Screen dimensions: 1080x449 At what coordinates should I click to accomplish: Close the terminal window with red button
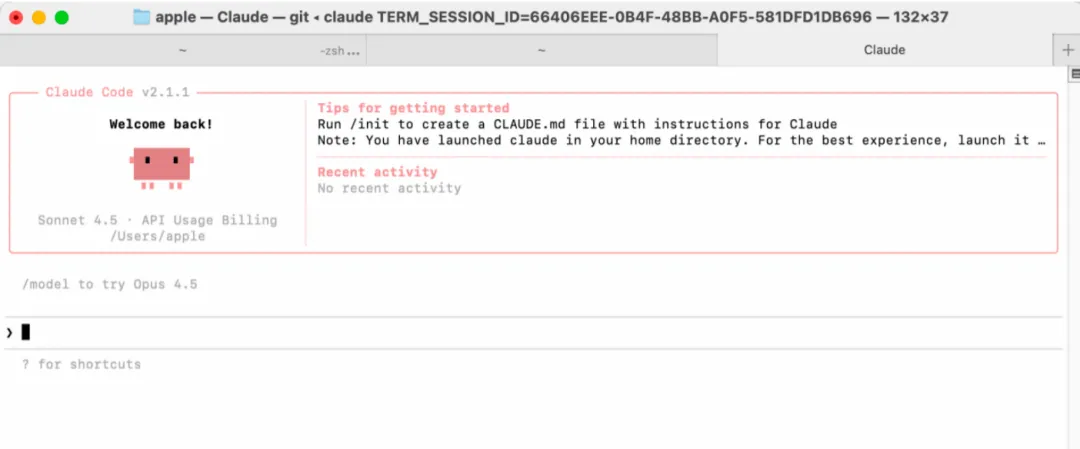pos(16,17)
